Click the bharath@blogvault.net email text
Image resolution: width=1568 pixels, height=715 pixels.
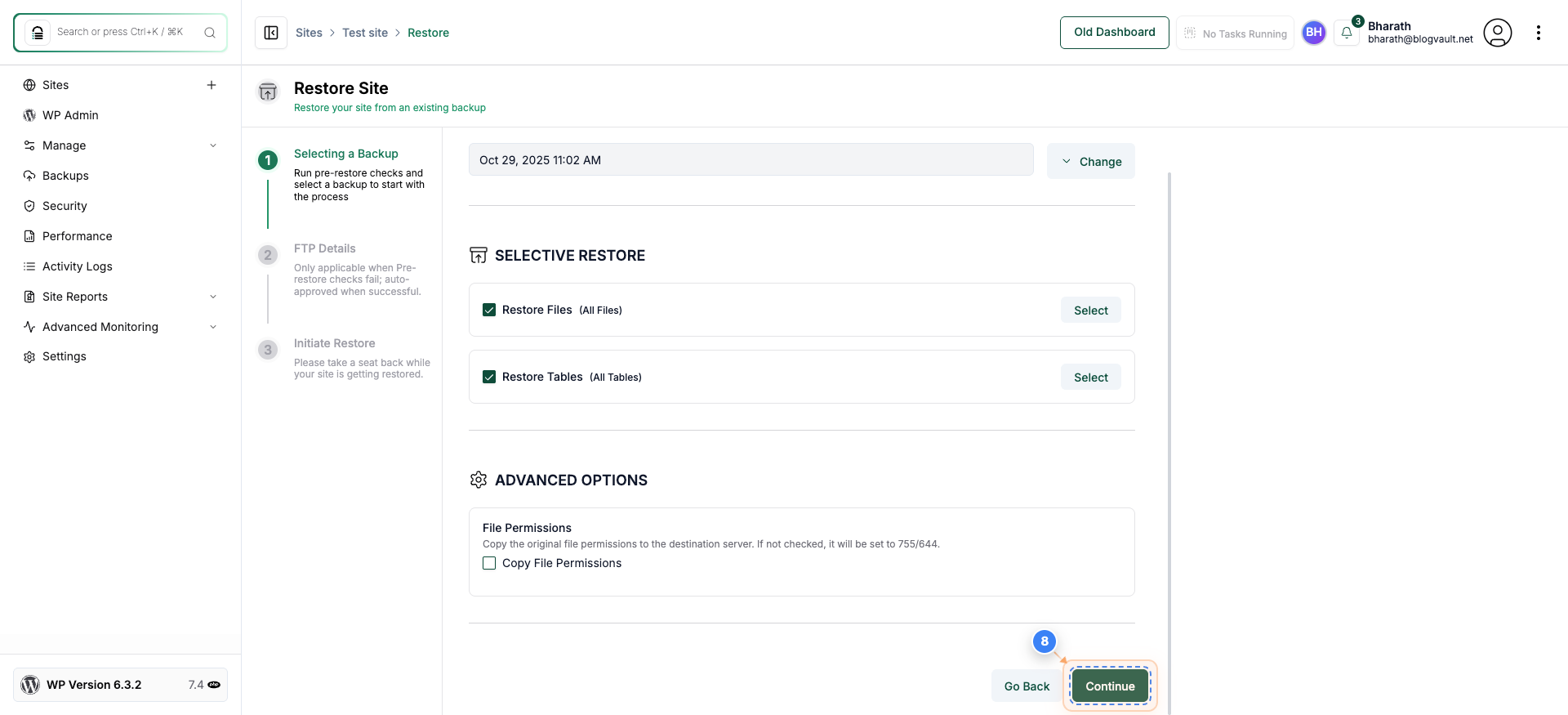pos(1420,39)
